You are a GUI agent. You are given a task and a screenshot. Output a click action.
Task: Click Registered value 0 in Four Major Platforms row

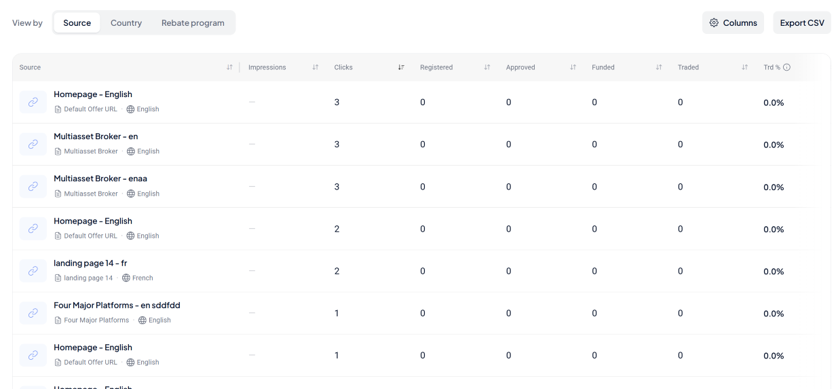click(423, 313)
